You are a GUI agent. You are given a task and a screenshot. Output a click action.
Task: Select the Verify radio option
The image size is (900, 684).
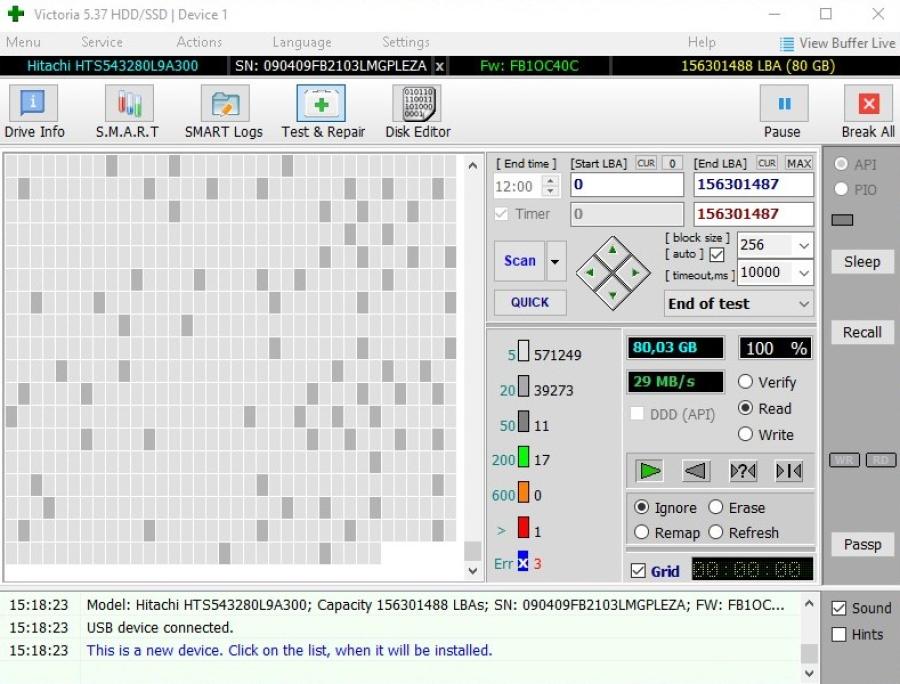(746, 382)
